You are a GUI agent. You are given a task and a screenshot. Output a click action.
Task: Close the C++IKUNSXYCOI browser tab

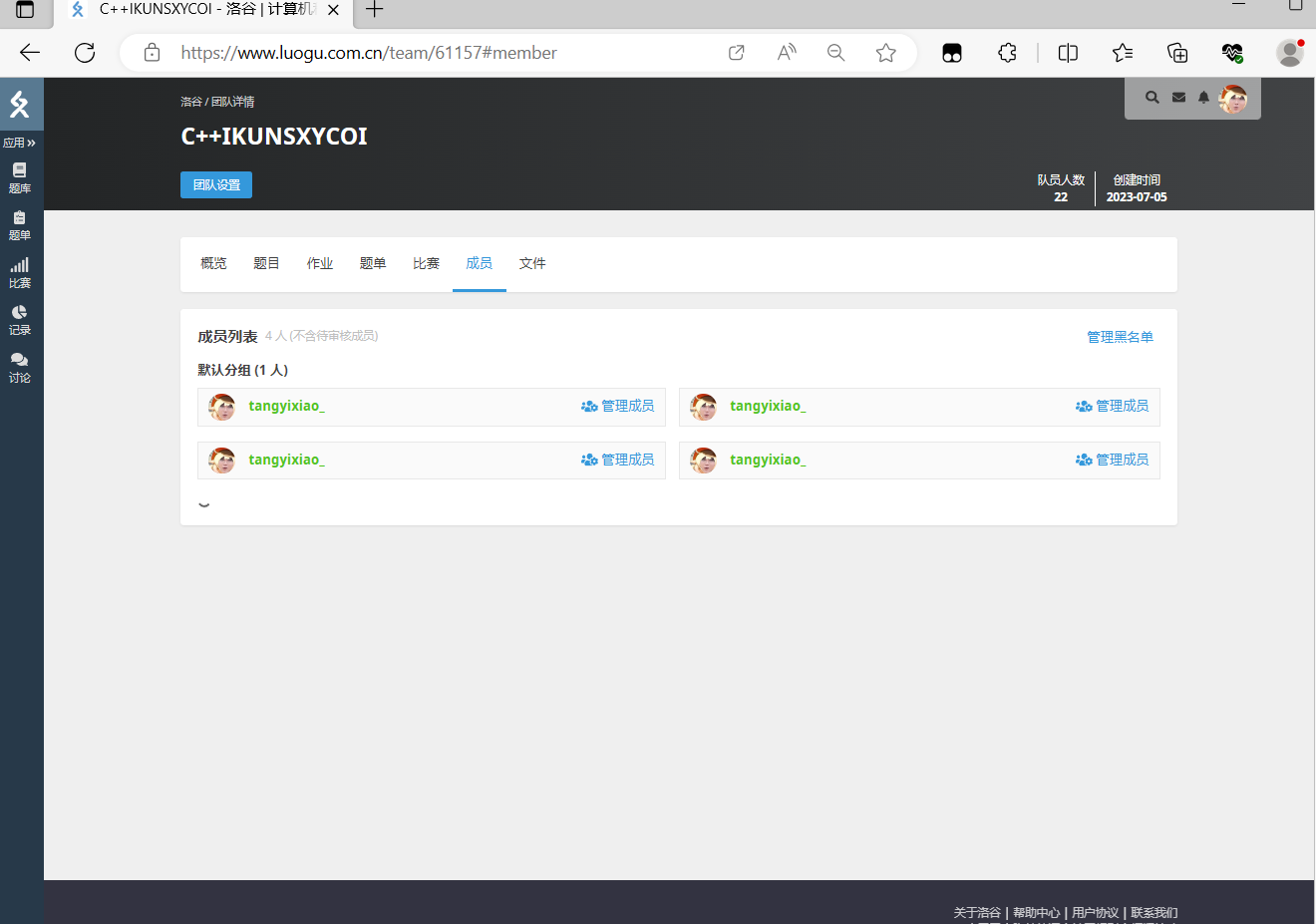click(x=334, y=10)
